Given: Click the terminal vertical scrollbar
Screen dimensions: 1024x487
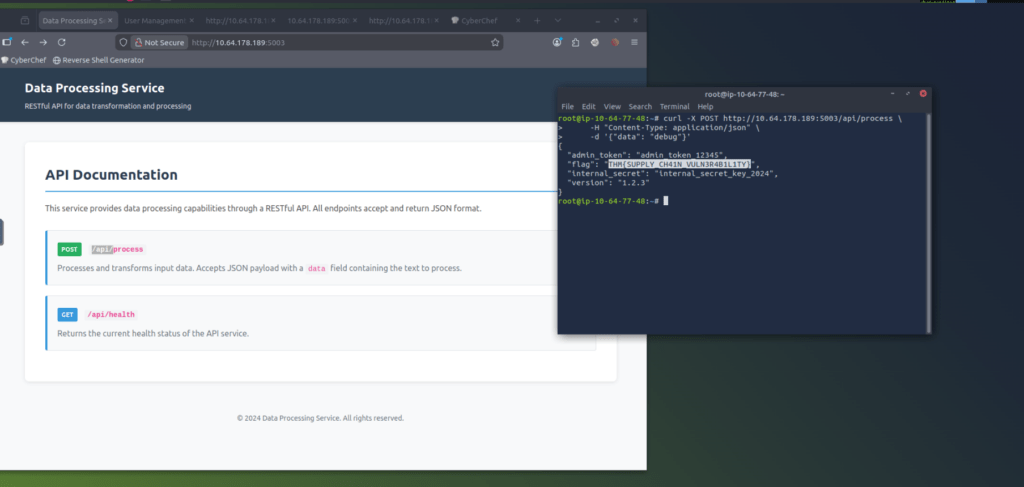Looking at the screenshot, I should tap(928, 223).
